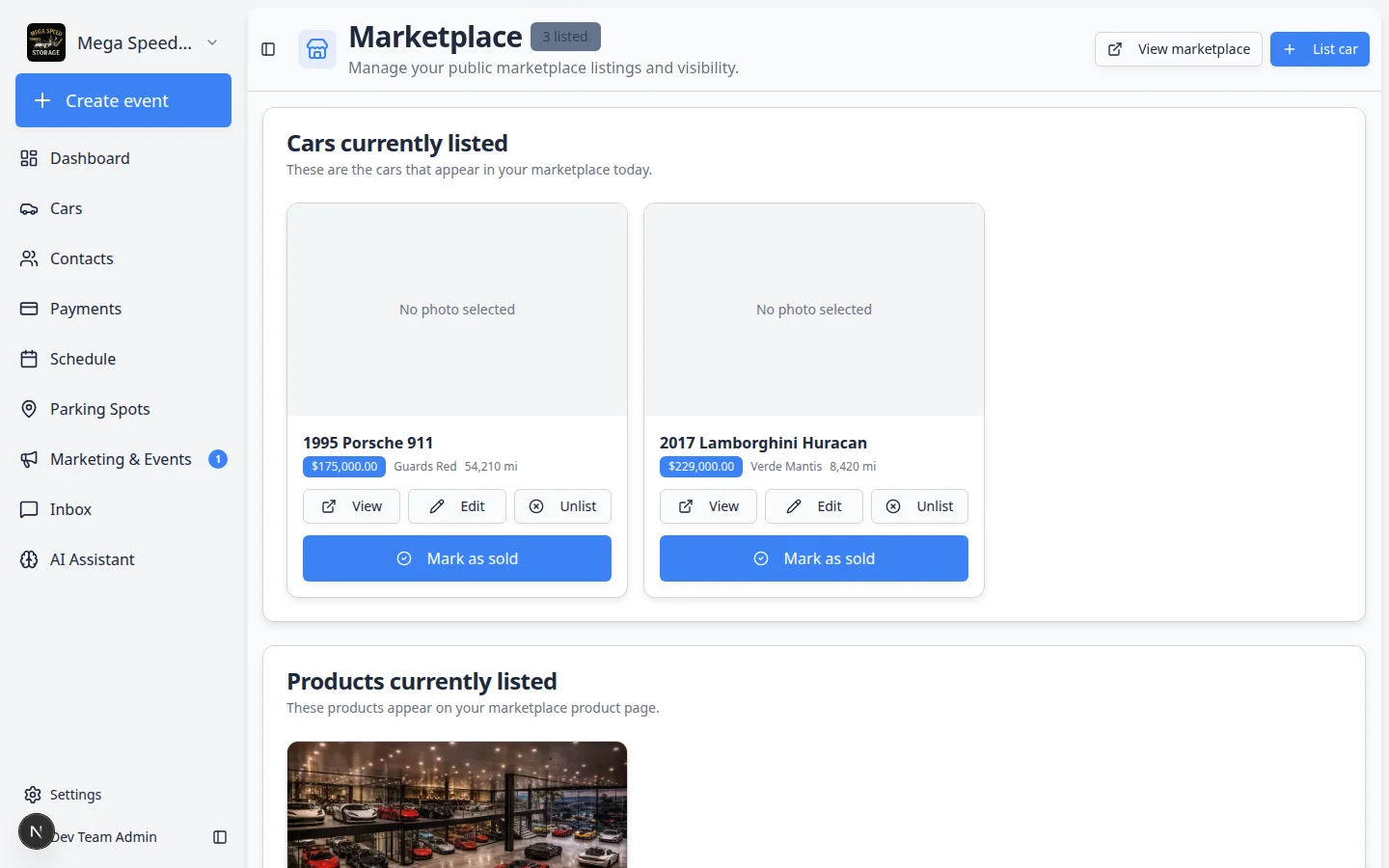This screenshot has height=868, width=1389.
Task: Open Payments in the sidebar
Action: point(123,309)
